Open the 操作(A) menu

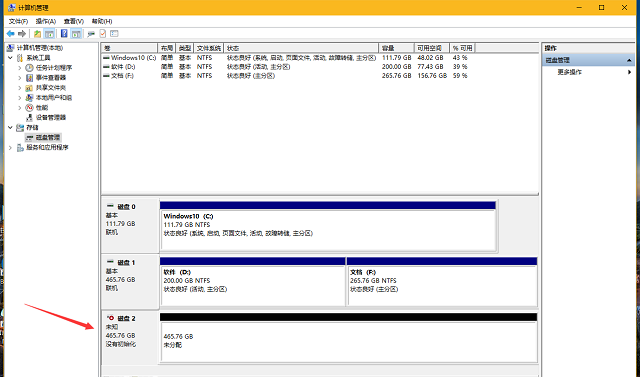tap(46, 21)
